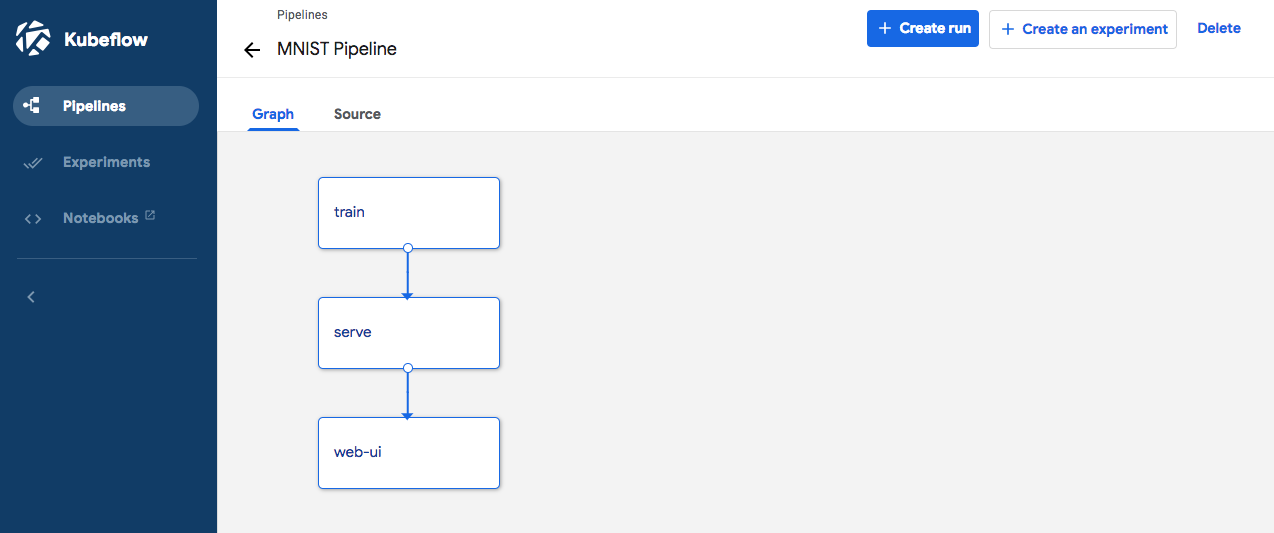Screen dimensions: 1274x533
Task: Click the plus icon on Create run
Action: (884, 29)
